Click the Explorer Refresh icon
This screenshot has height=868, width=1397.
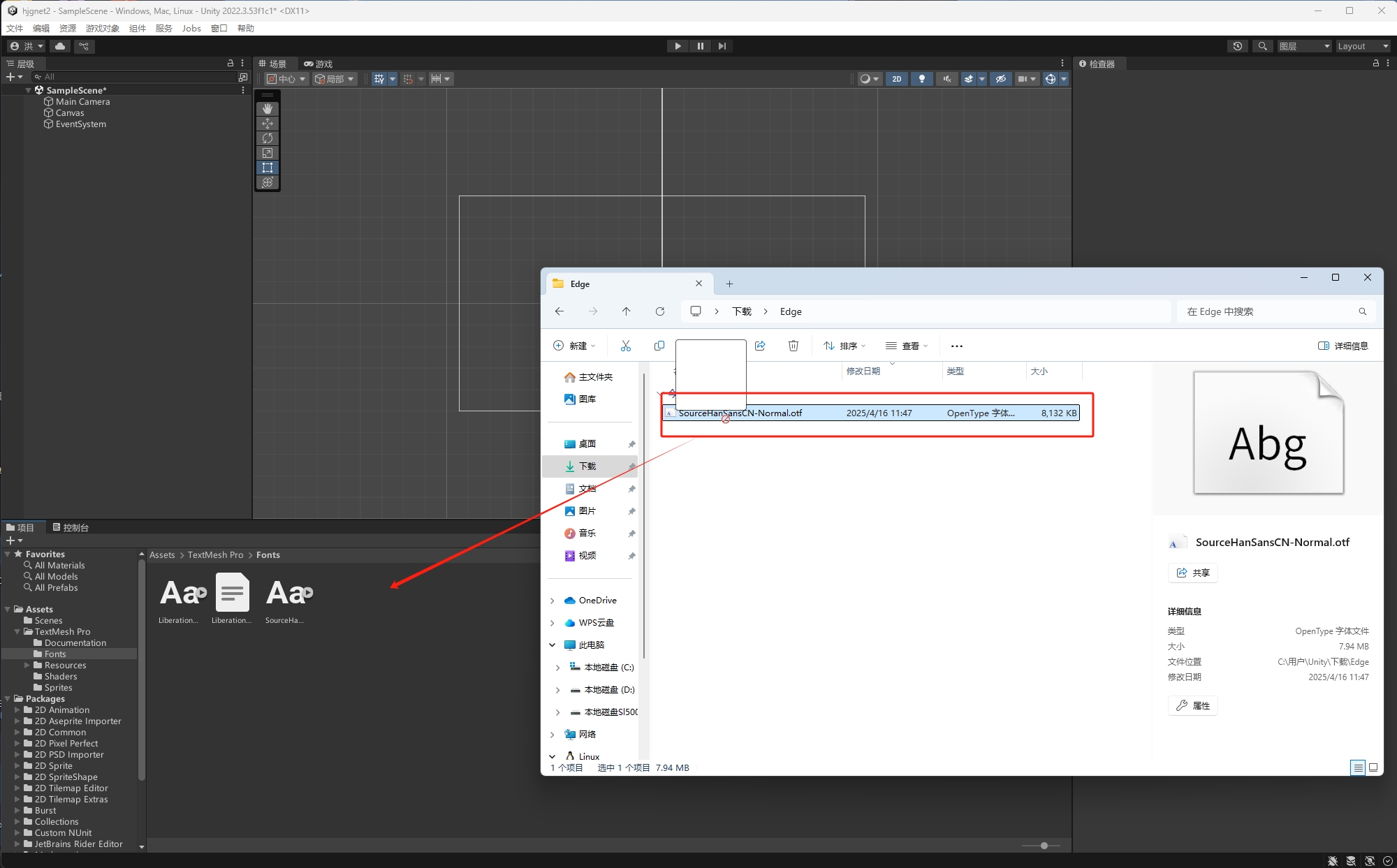[x=659, y=311]
